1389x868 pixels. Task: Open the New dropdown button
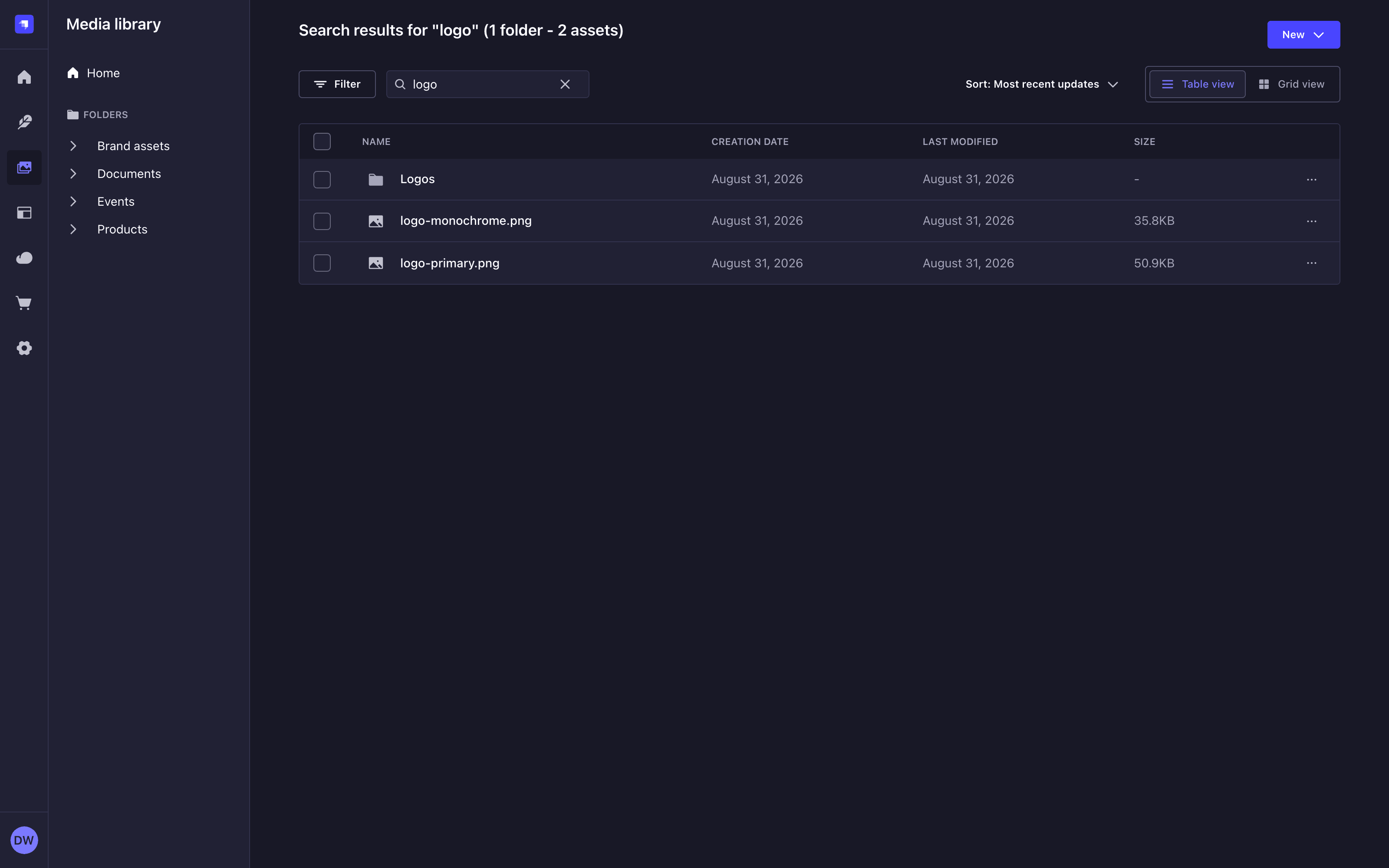tap(1303, 34)
